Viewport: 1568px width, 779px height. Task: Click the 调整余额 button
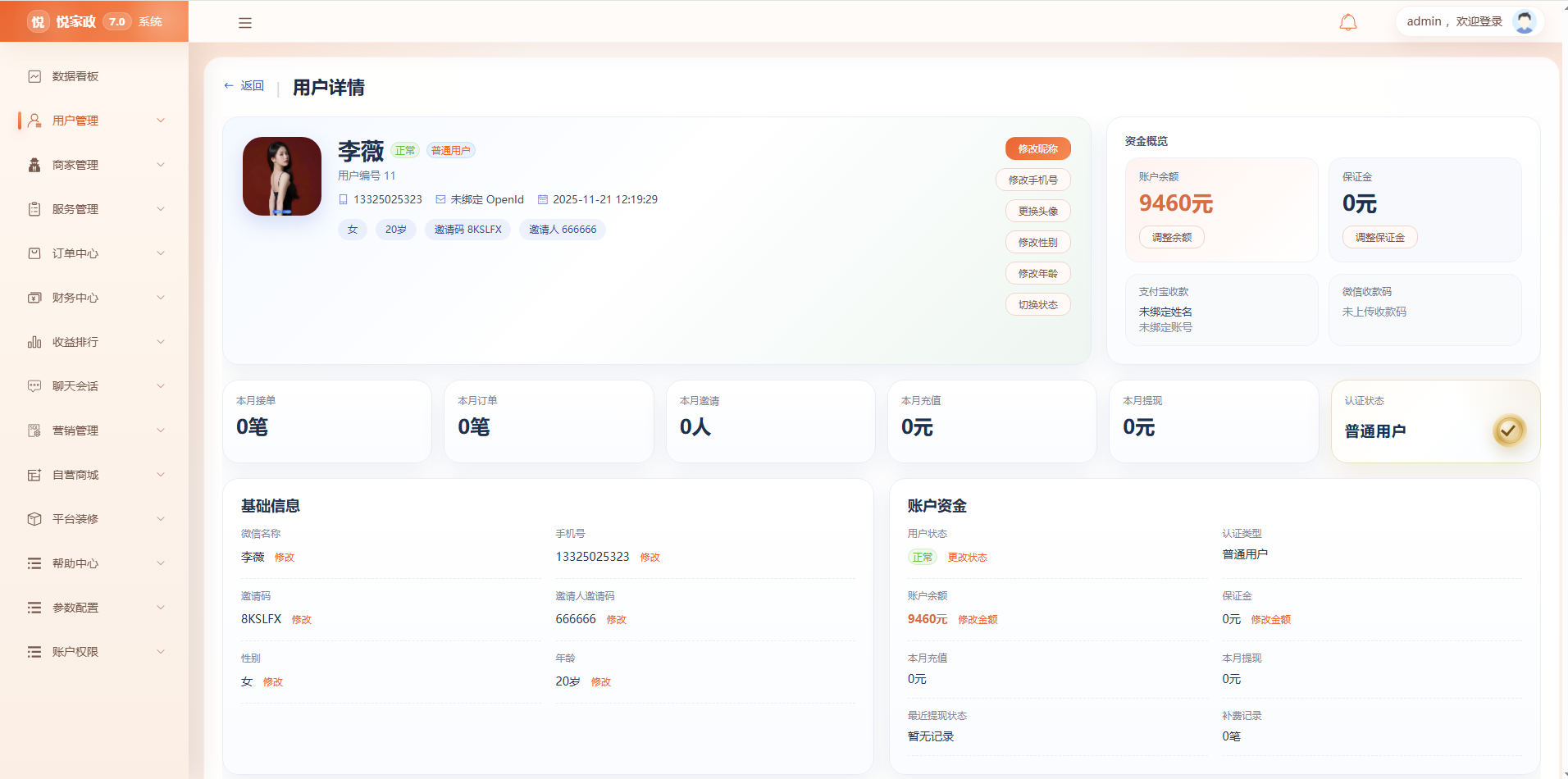1172,237
